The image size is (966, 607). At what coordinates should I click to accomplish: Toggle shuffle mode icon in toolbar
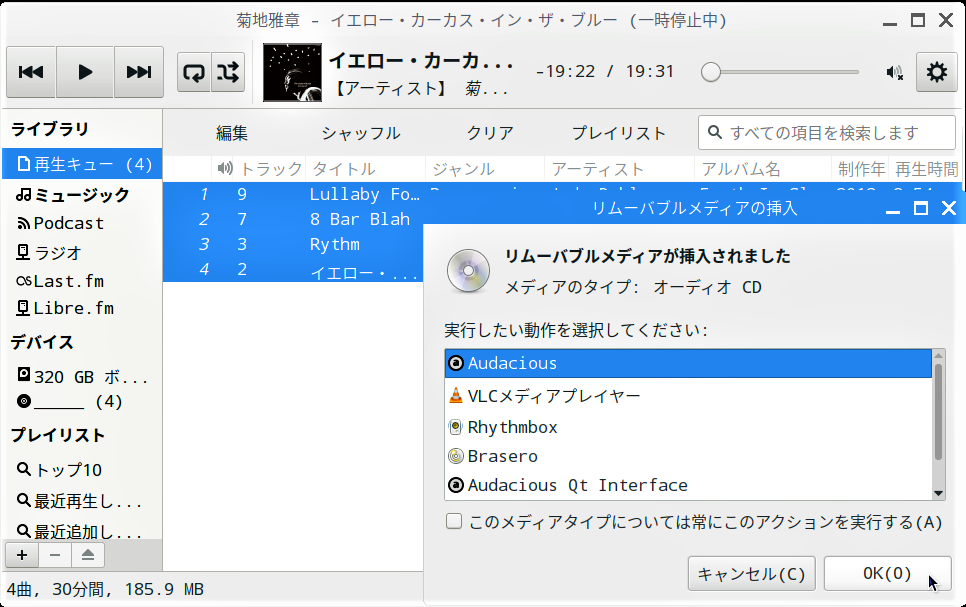(x=228, y=72)
